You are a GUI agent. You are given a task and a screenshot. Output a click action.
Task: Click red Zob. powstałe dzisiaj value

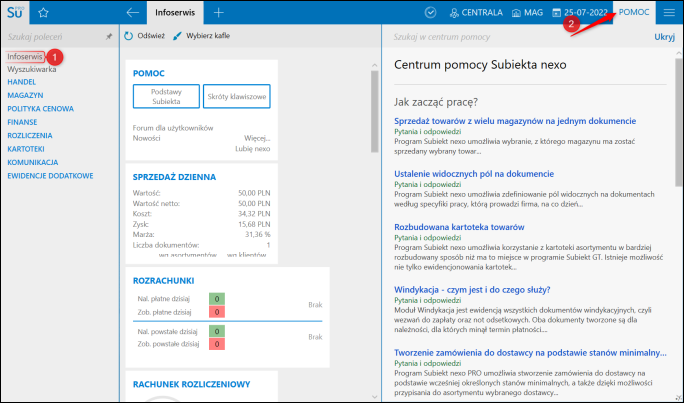pyautogui.click(x=217, y=344)
